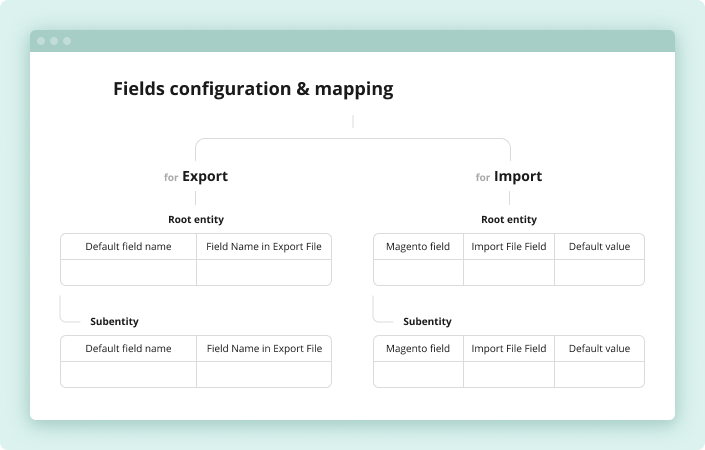705x450 pixels.
Task: Click empty cell under Subentity Magento field
Action: tap(418, 374)
